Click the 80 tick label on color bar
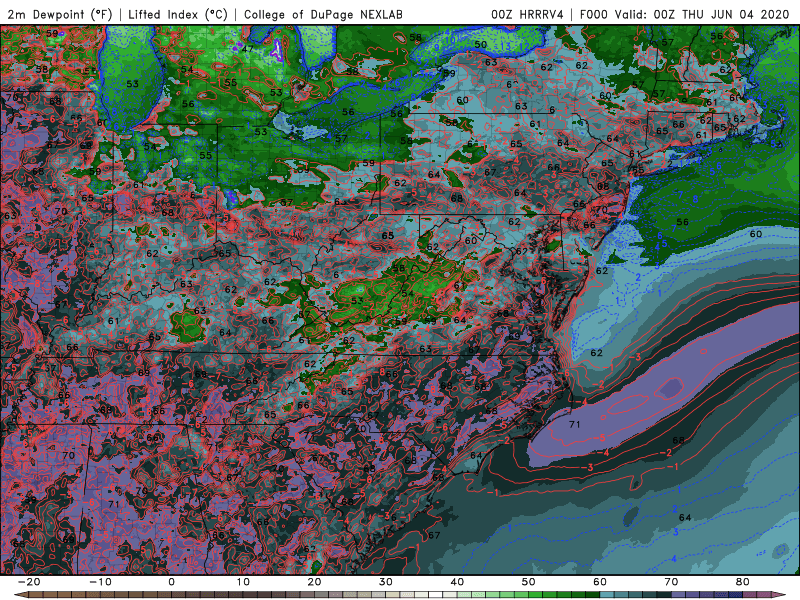The image size is (800, 600). tap(743, 582)
